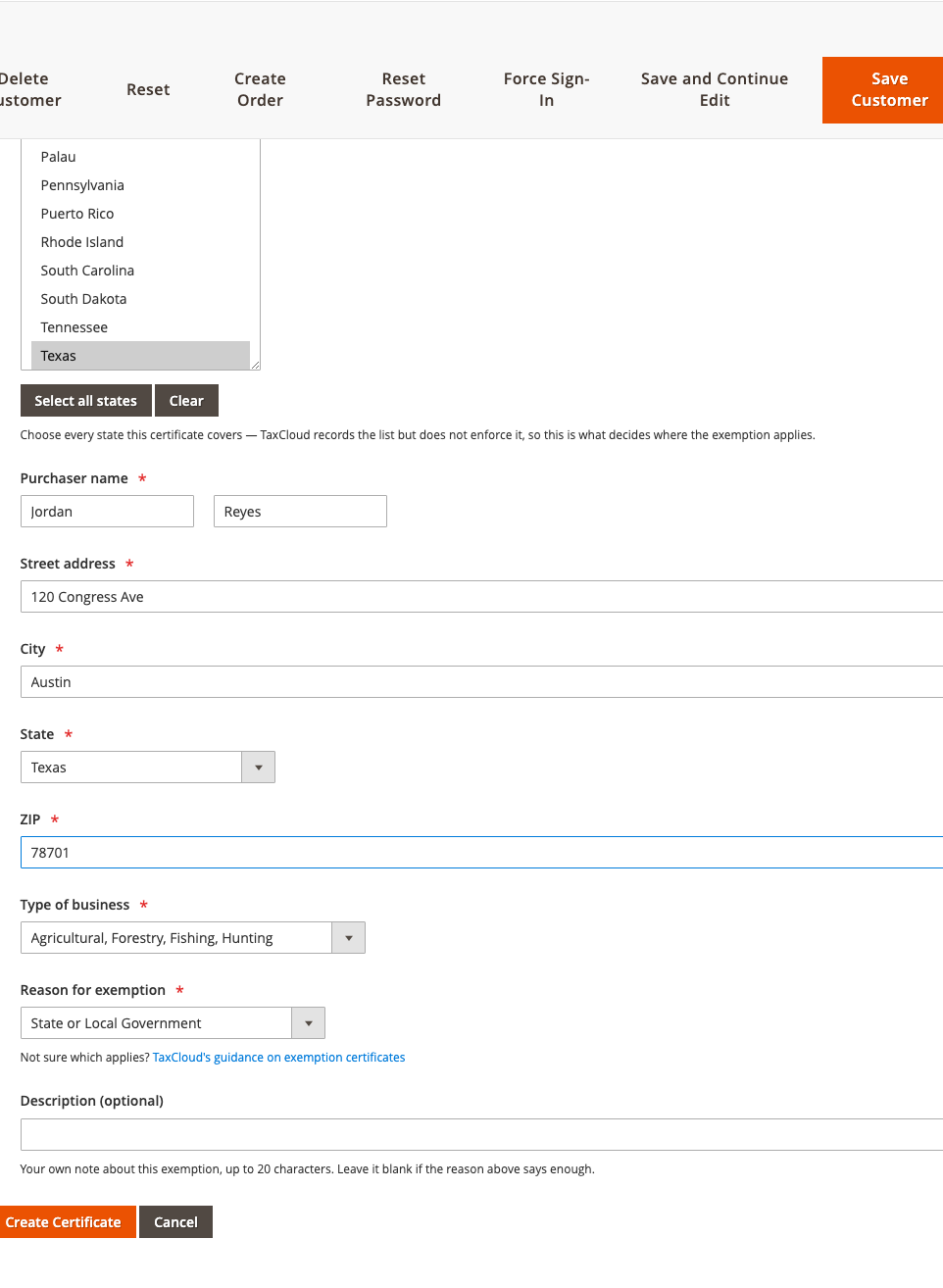Open TaxCloud's guidance on exemption certificates link
Image resolution: width=943 pixels, height=1288 pixels.
pos(278,1058)
